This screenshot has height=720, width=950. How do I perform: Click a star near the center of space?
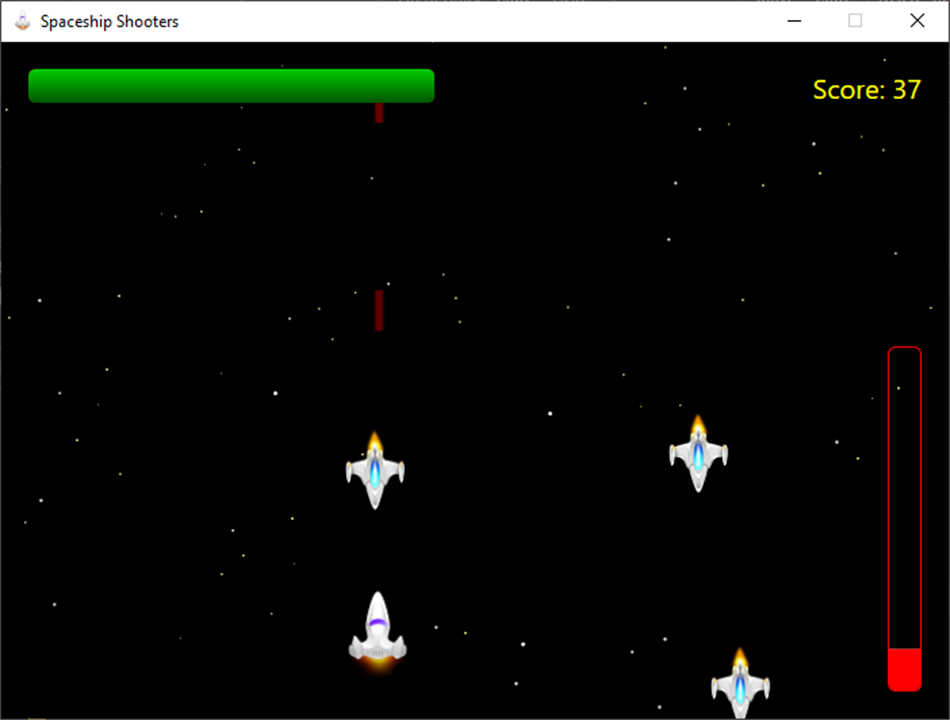pos(550,412)
